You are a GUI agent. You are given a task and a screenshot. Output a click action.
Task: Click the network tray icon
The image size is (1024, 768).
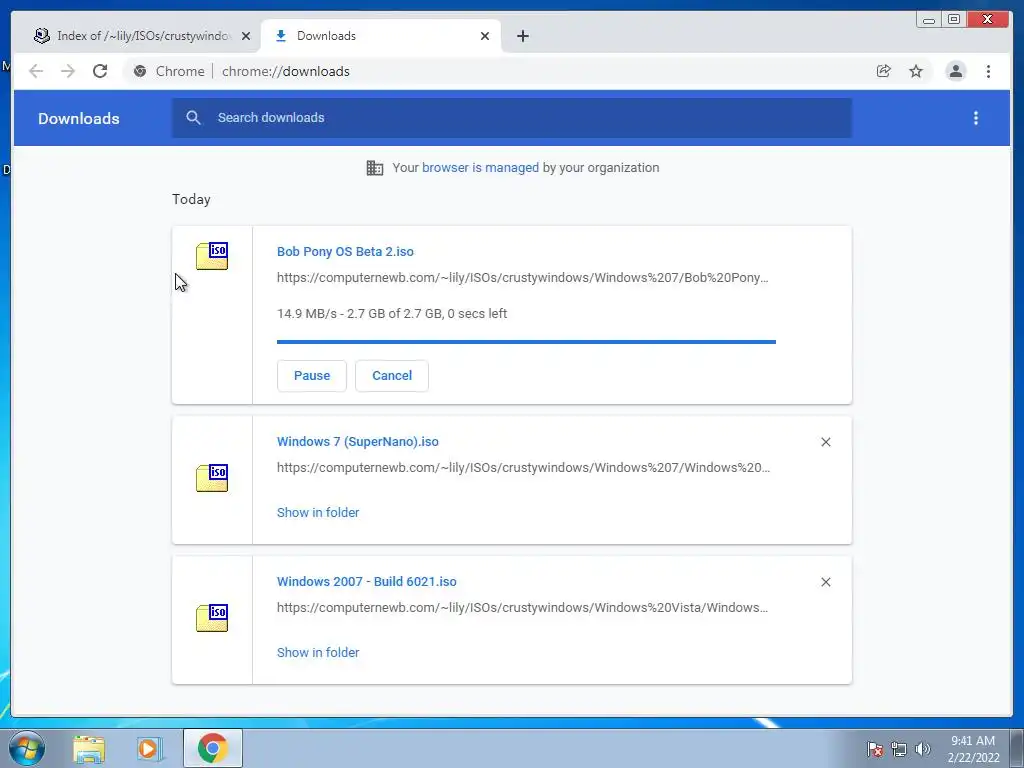tap(899, 749)
